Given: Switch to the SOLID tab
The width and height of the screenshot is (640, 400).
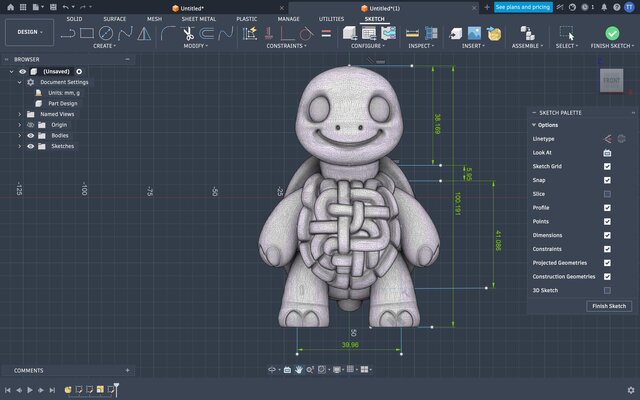Looking at the screenshot, I should pos(74,19).
